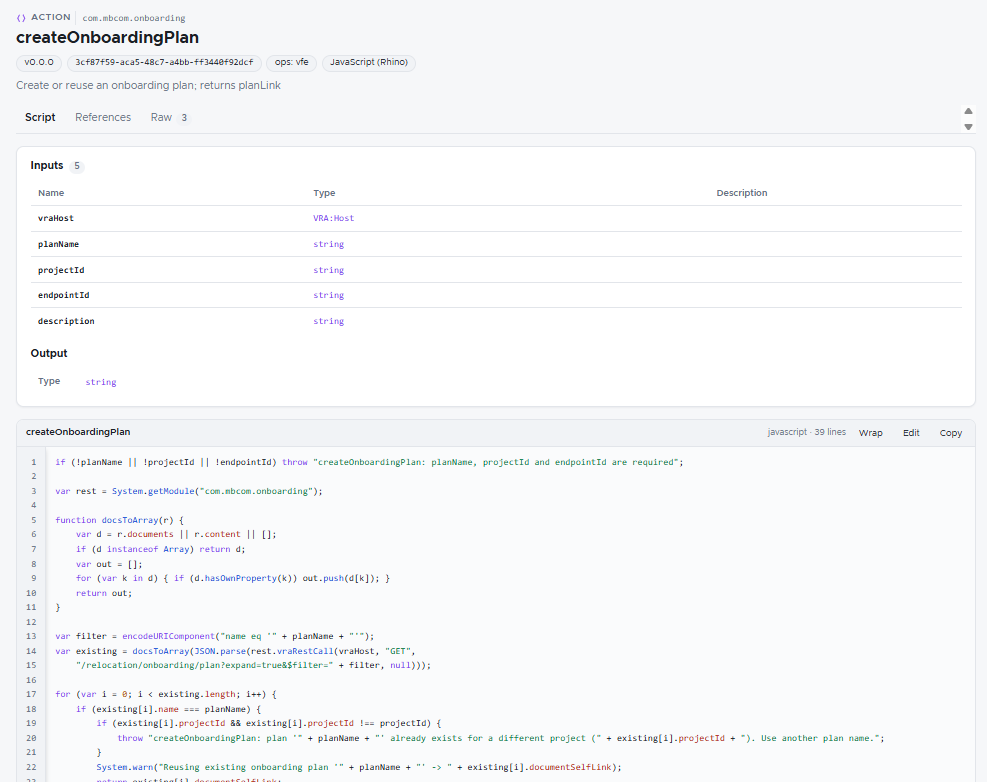Click line 13 encodeURIComponent filter code
Screen dimensions: 987x782
(215, 636)
